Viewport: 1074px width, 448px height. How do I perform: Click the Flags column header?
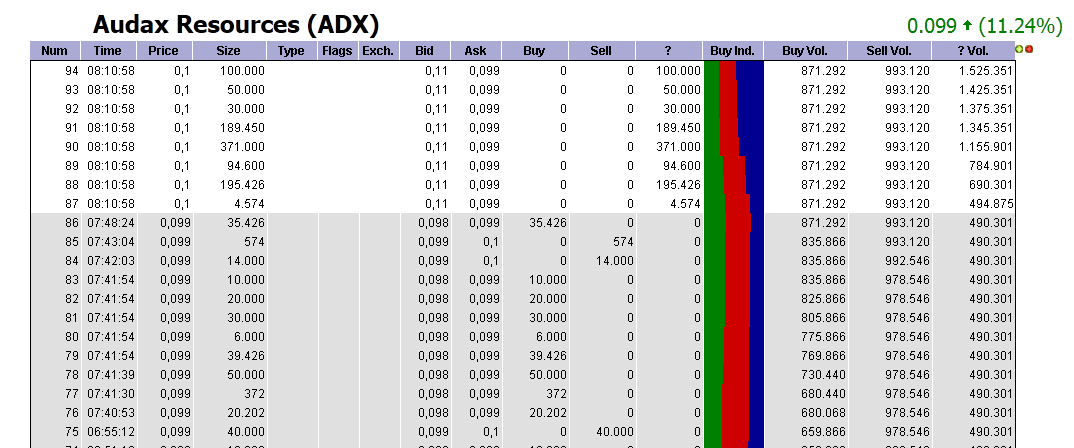[337, 51]
